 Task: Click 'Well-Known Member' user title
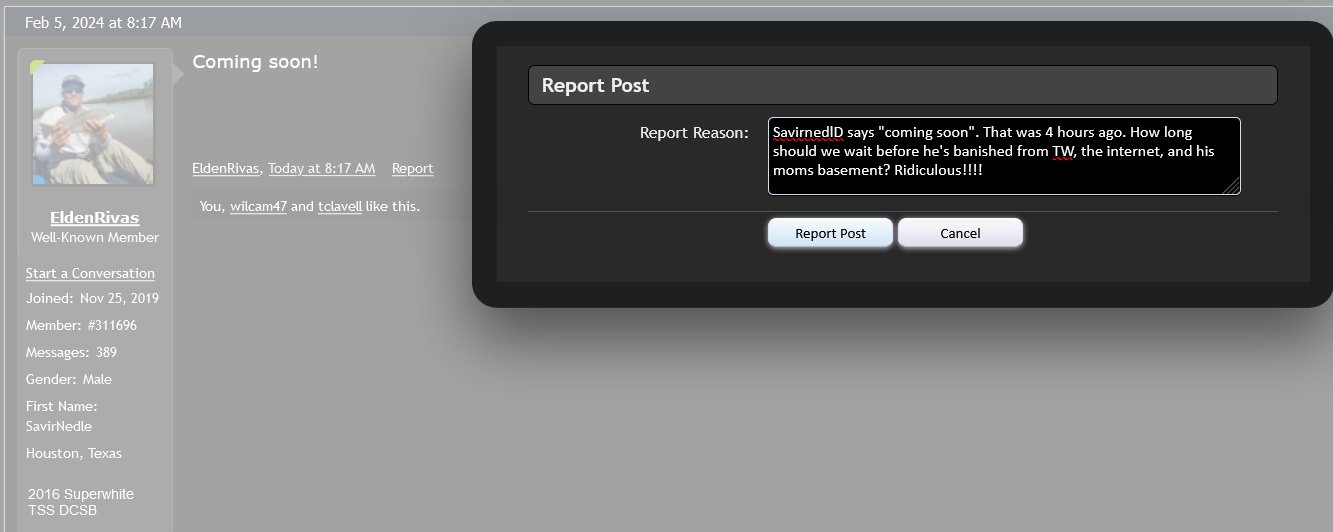pos(95,237)
